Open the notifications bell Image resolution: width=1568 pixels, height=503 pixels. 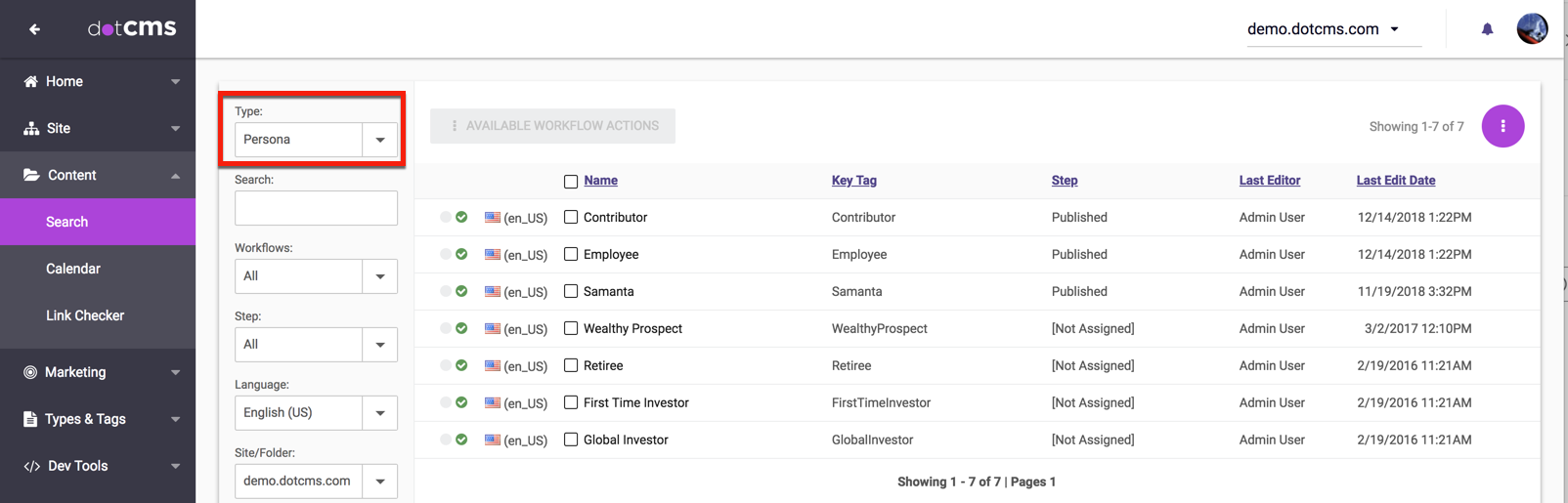tap(1487, 29)
